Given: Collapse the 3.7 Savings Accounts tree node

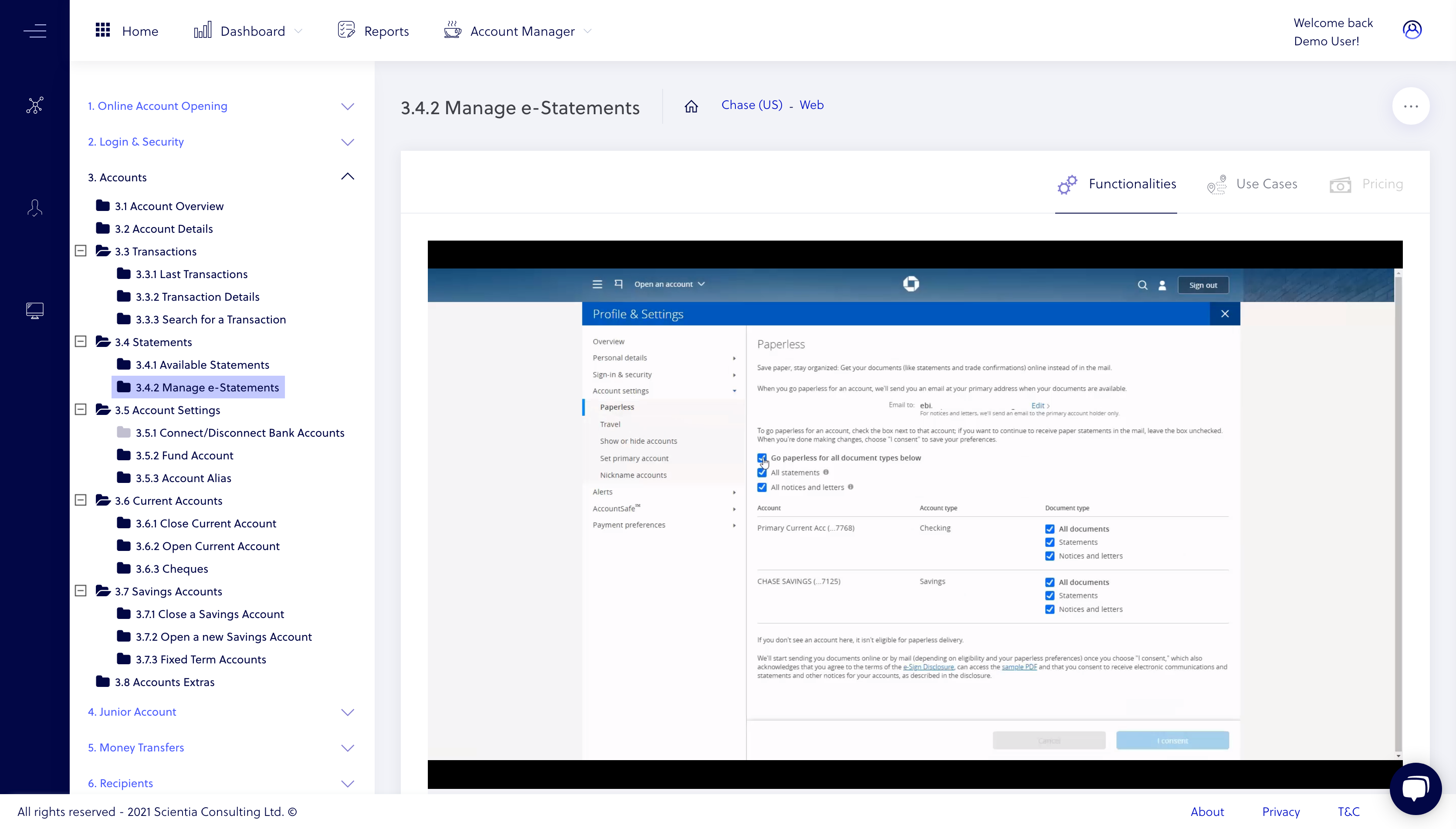Looking at the screenshot, I should (81, 591).
